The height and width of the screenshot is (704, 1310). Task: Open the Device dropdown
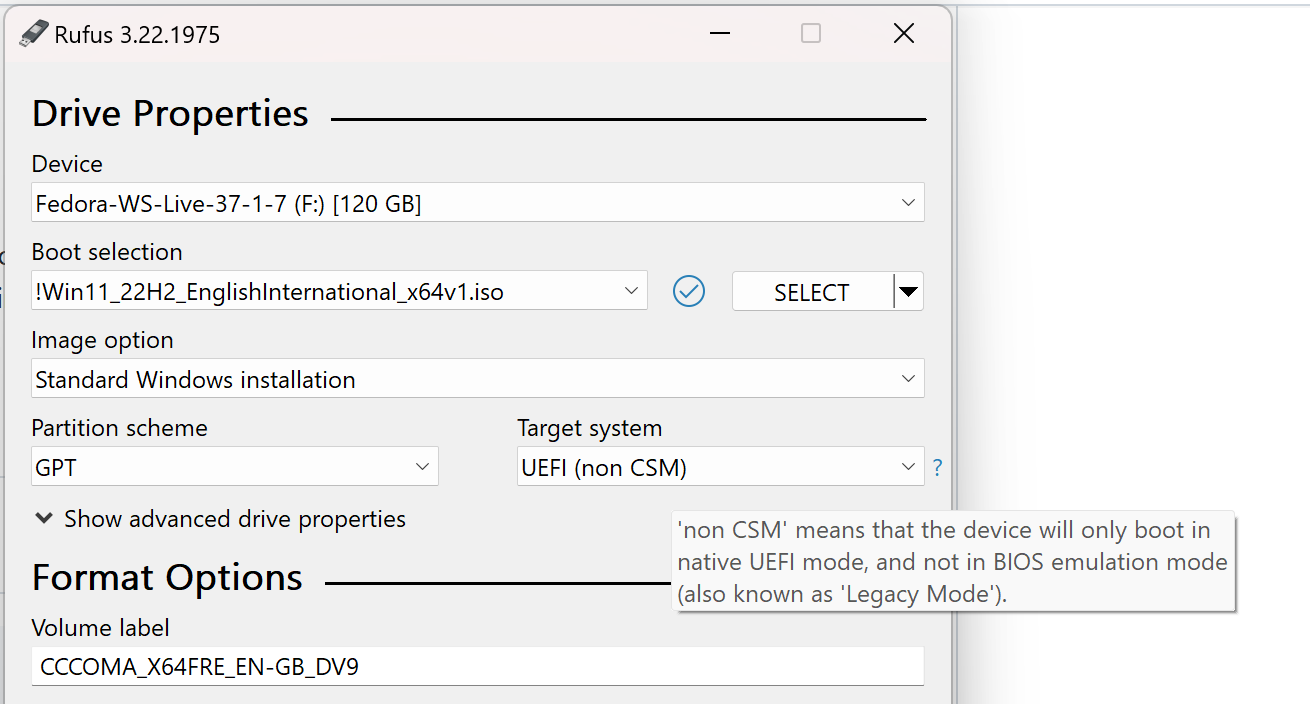coord(909,202)
